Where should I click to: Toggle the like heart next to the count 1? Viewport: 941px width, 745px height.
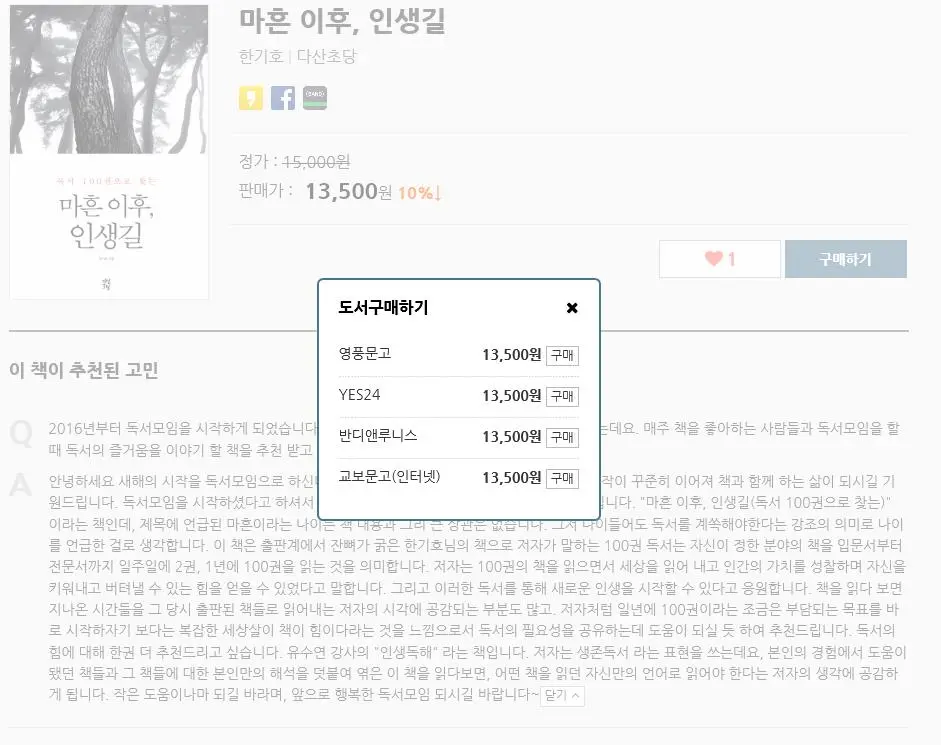713,258
